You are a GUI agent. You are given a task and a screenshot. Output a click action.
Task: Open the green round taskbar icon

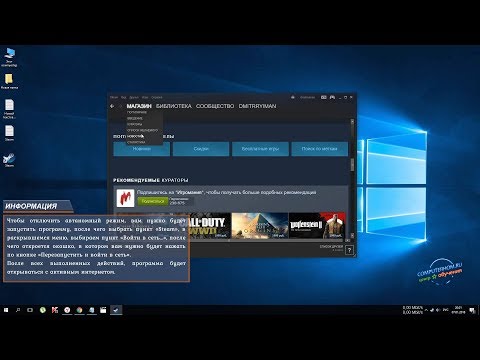click(x=43, y=310)
